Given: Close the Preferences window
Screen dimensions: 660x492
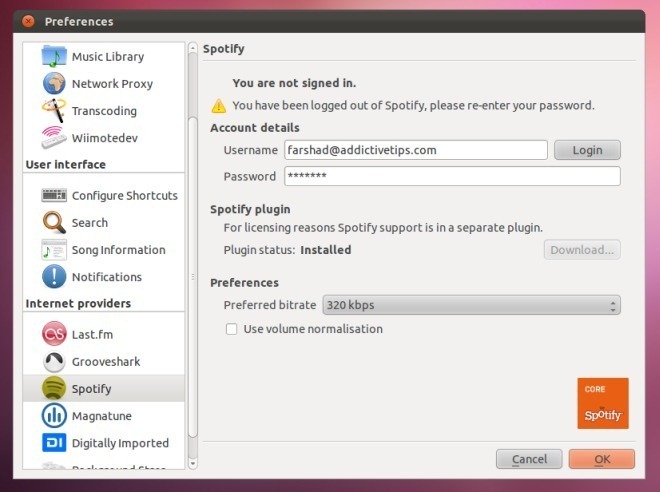Looking at the screenshot, I should pyautogui.click(x=28, y=21).
